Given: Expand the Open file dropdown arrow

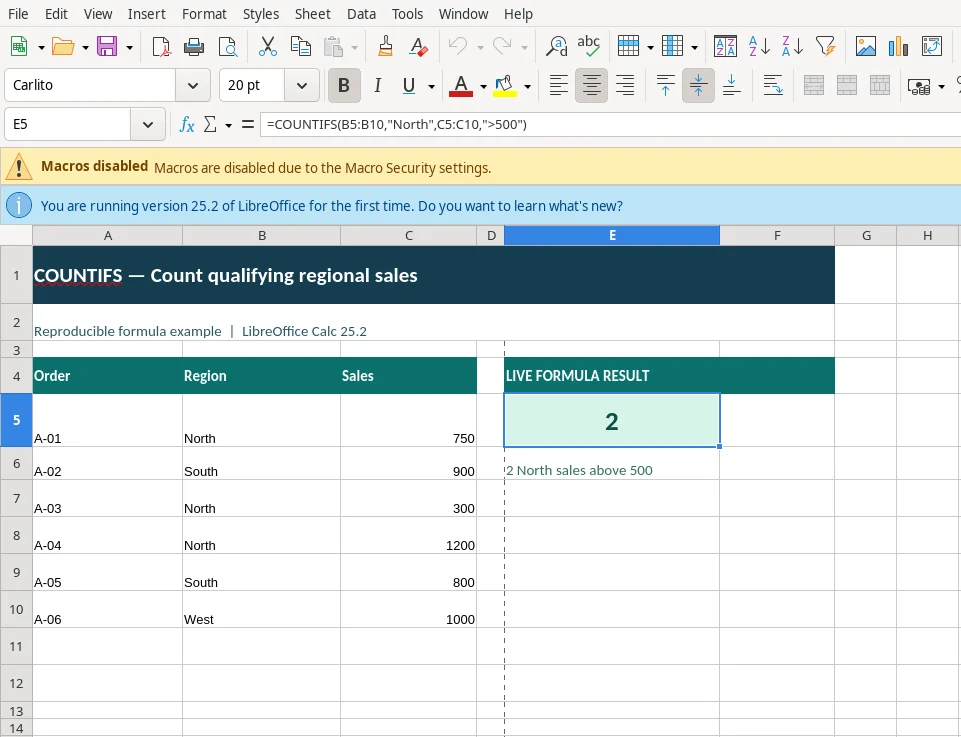Looking at the screenshot, I should coord(85,47).
